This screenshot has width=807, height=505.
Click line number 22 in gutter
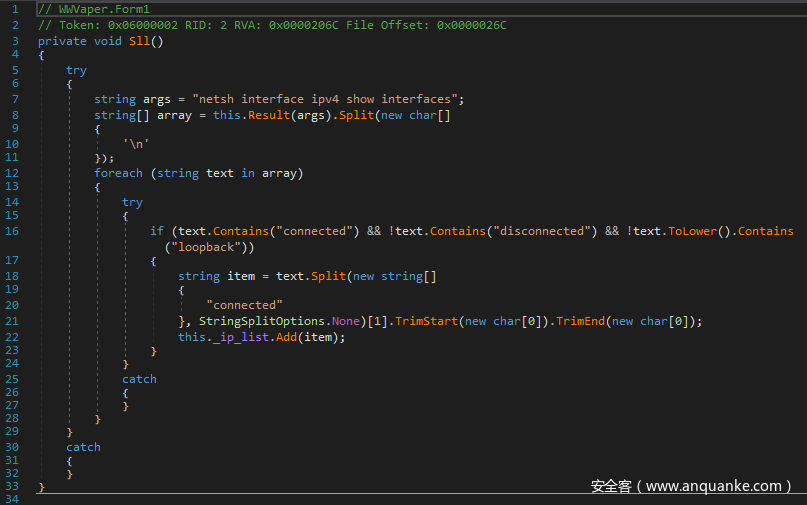click(12, 337)
